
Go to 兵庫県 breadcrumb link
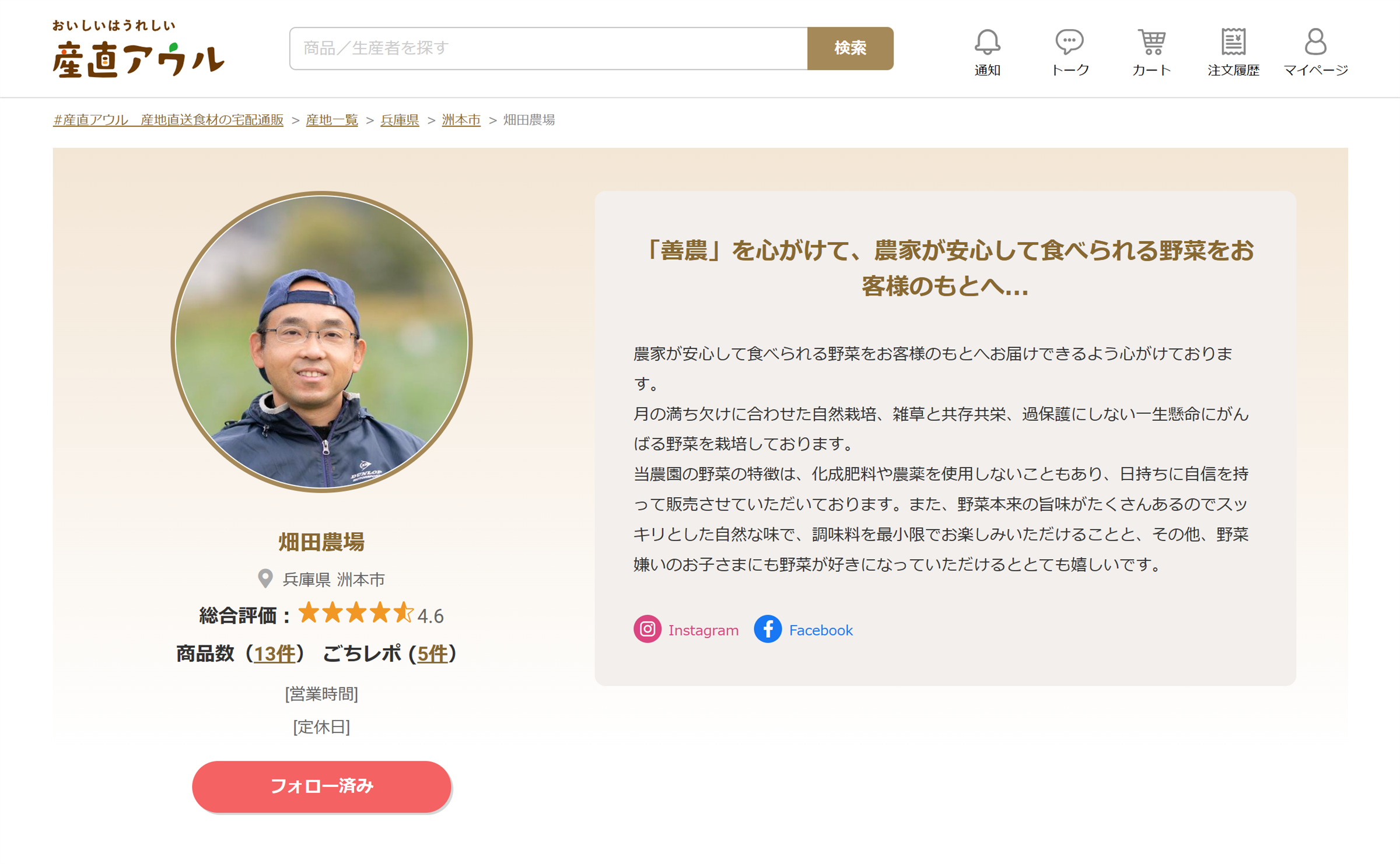tap(400, 120)
